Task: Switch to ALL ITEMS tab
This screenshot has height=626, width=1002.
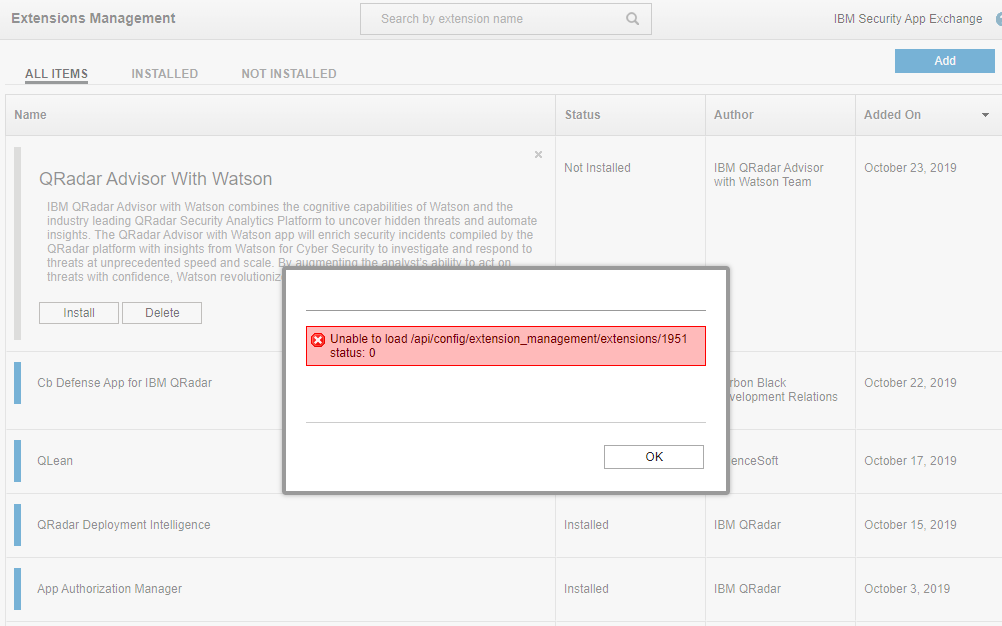Action: [x=56, y=73]
